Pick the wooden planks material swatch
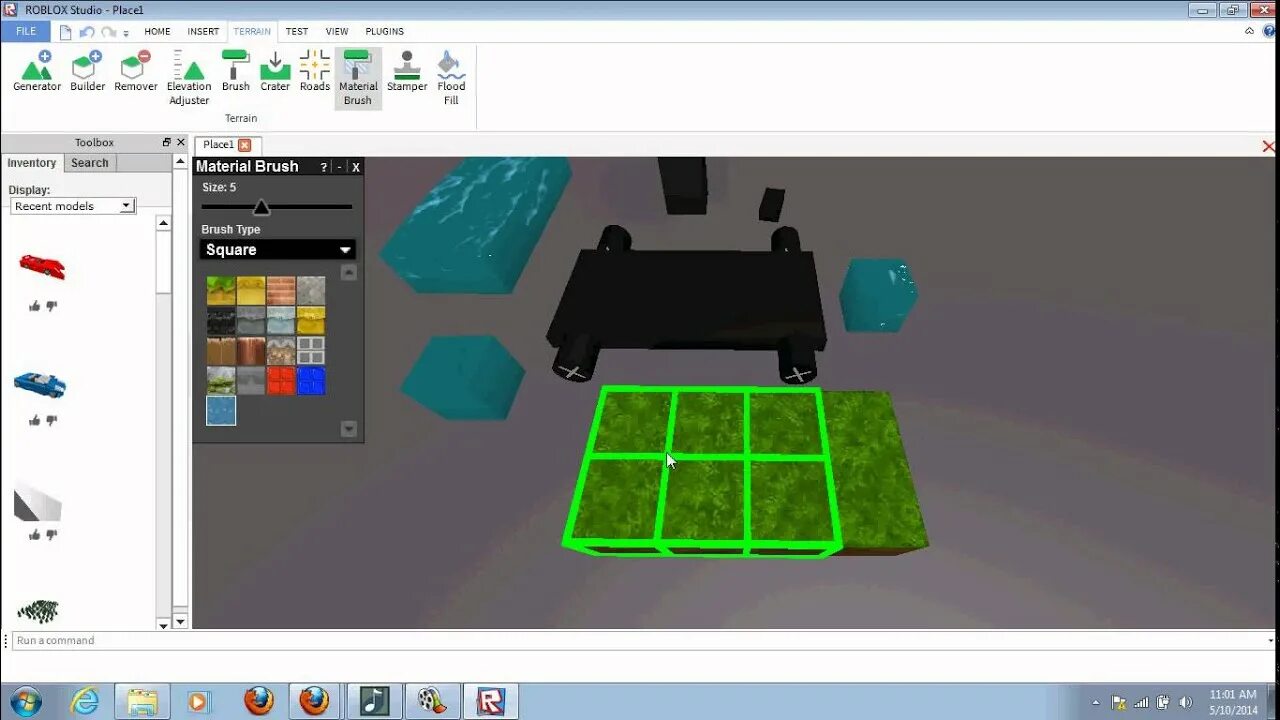This screenshot has height=720, width=1280. pyautogui.click(x=221, y=351)
